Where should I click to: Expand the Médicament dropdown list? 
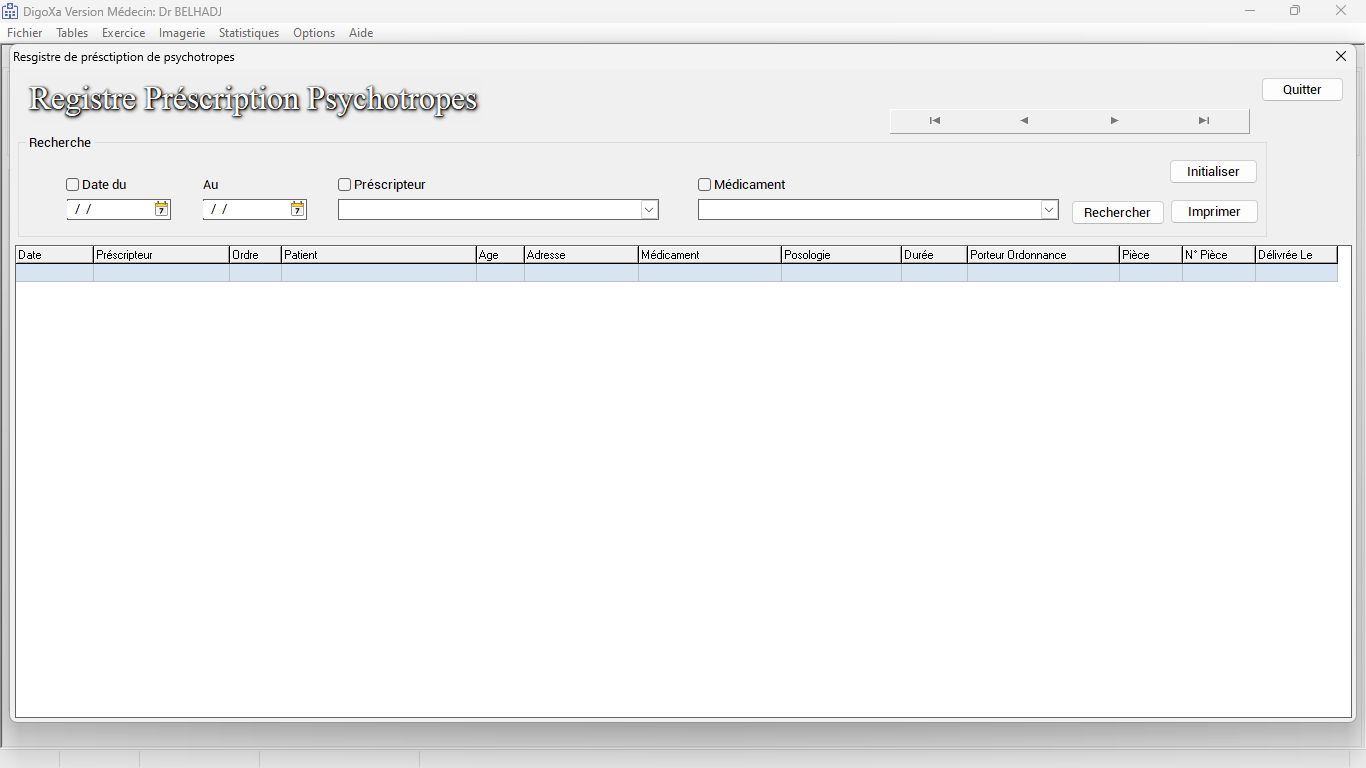click(x=1049, y=210)
